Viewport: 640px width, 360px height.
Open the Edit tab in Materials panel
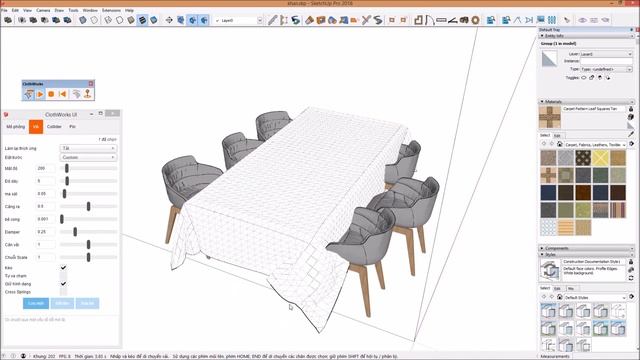557,136
